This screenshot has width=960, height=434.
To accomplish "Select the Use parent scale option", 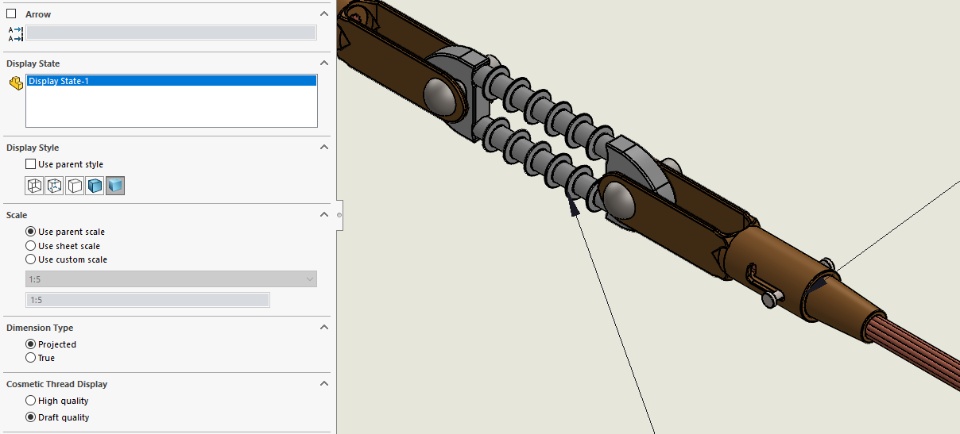I will [31, 232].
